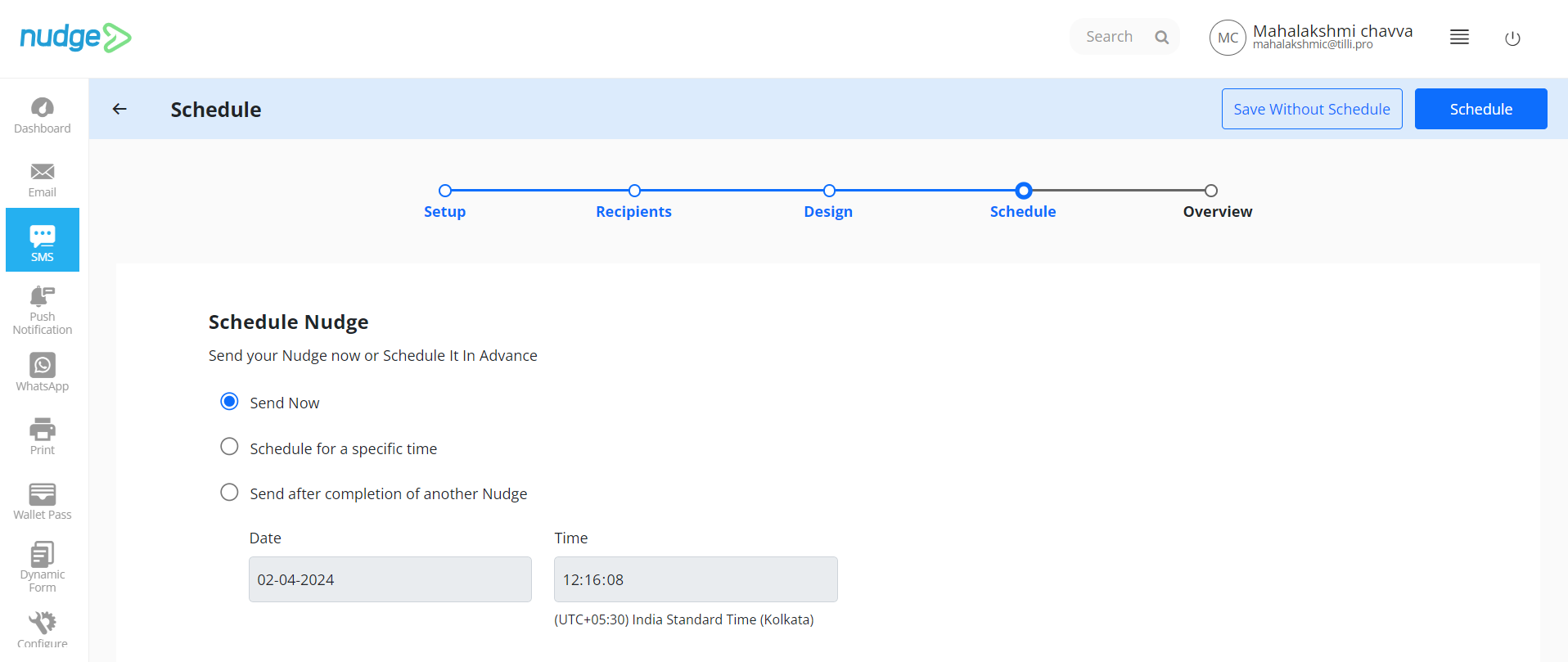Image resolution: width=1568 pixels, height=662 pixels.
Task: Open Configure settings in sidebar
Action: (x=43, y=629)
